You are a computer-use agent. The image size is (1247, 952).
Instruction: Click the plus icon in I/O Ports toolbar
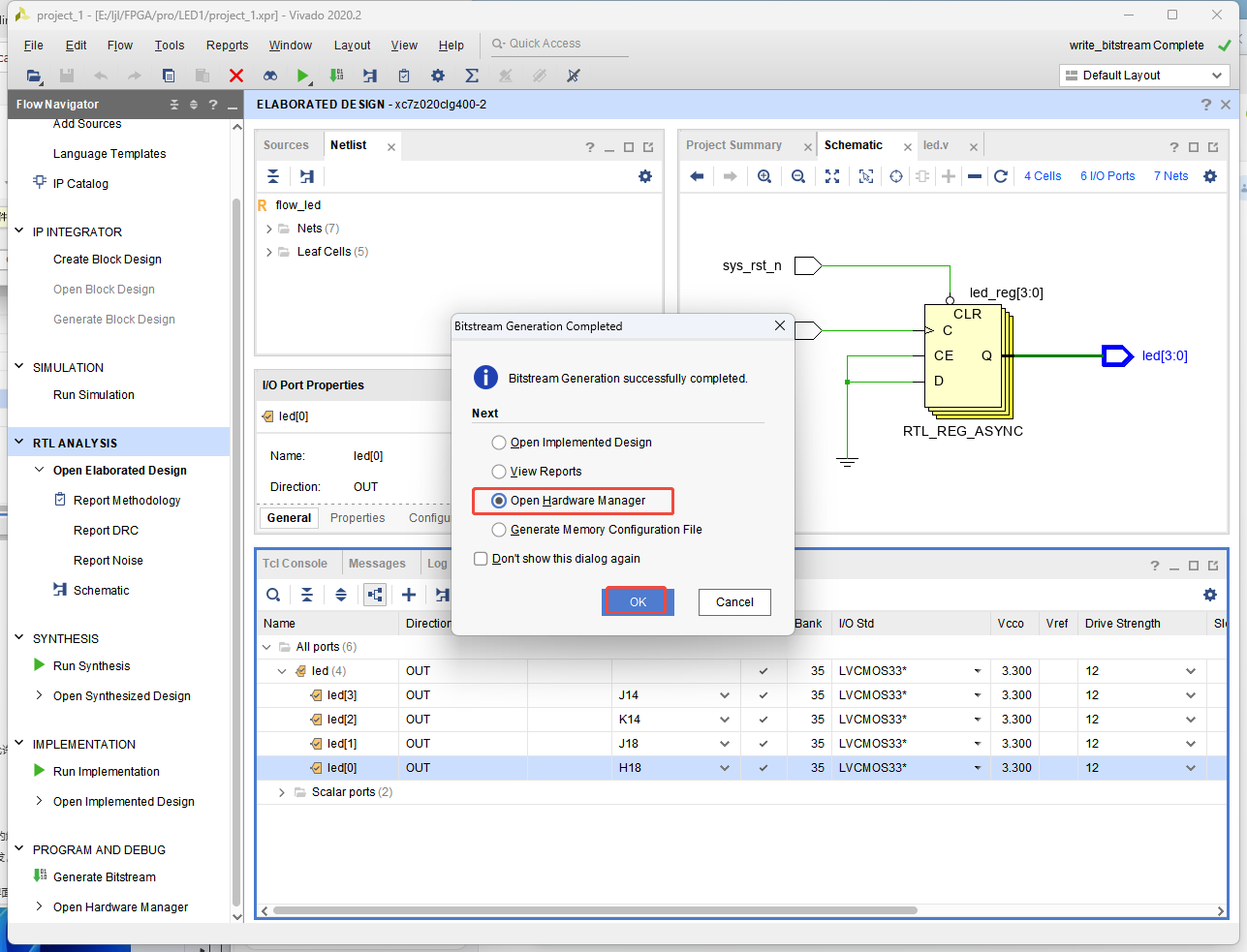click(409, 595)
